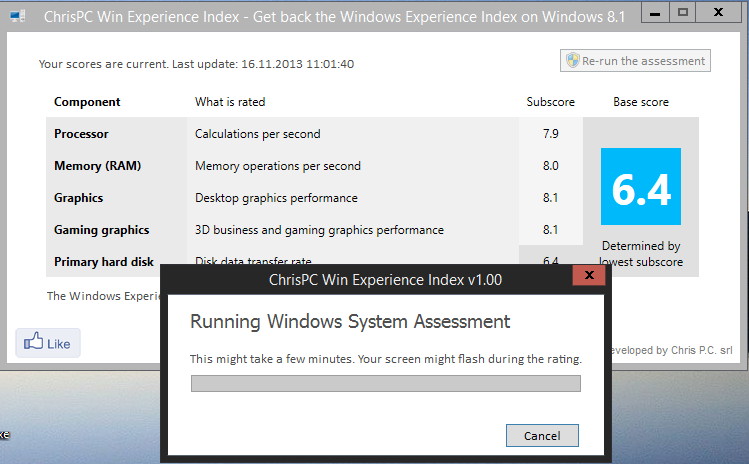Maximize the ChrisPC main window
The image size is (749, 464).
point(683,13)
